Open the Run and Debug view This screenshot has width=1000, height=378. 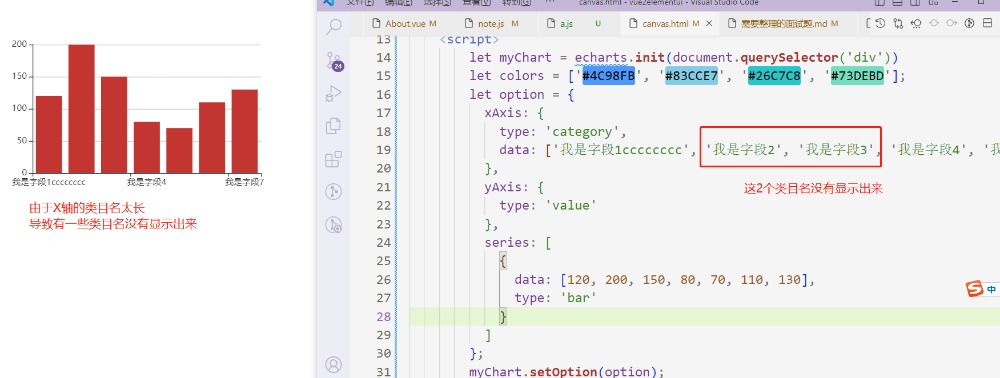coord(334,94)
